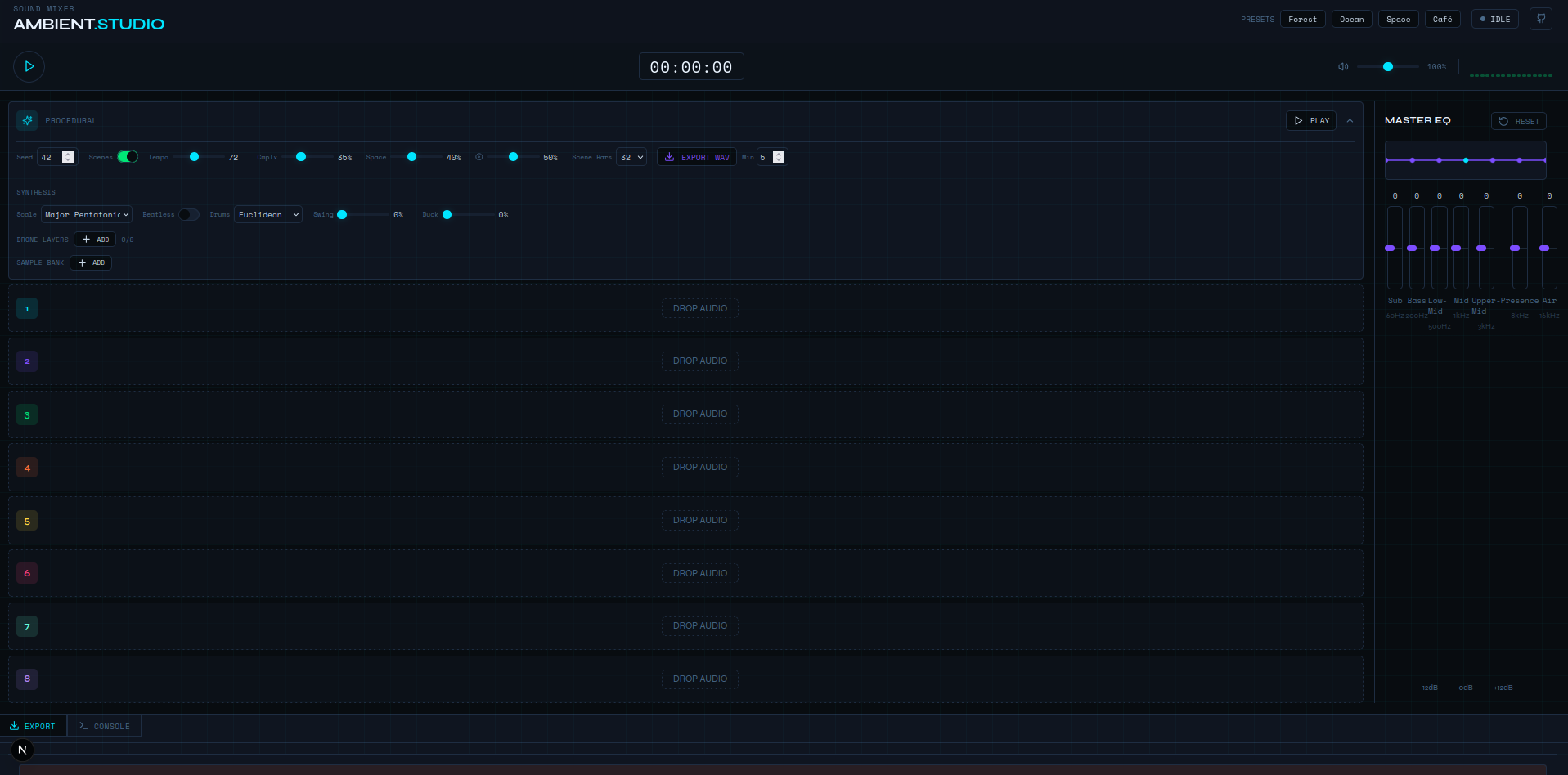Click the Ambient.Studio logo
1568x775 pixels.
tap(88, 24)
